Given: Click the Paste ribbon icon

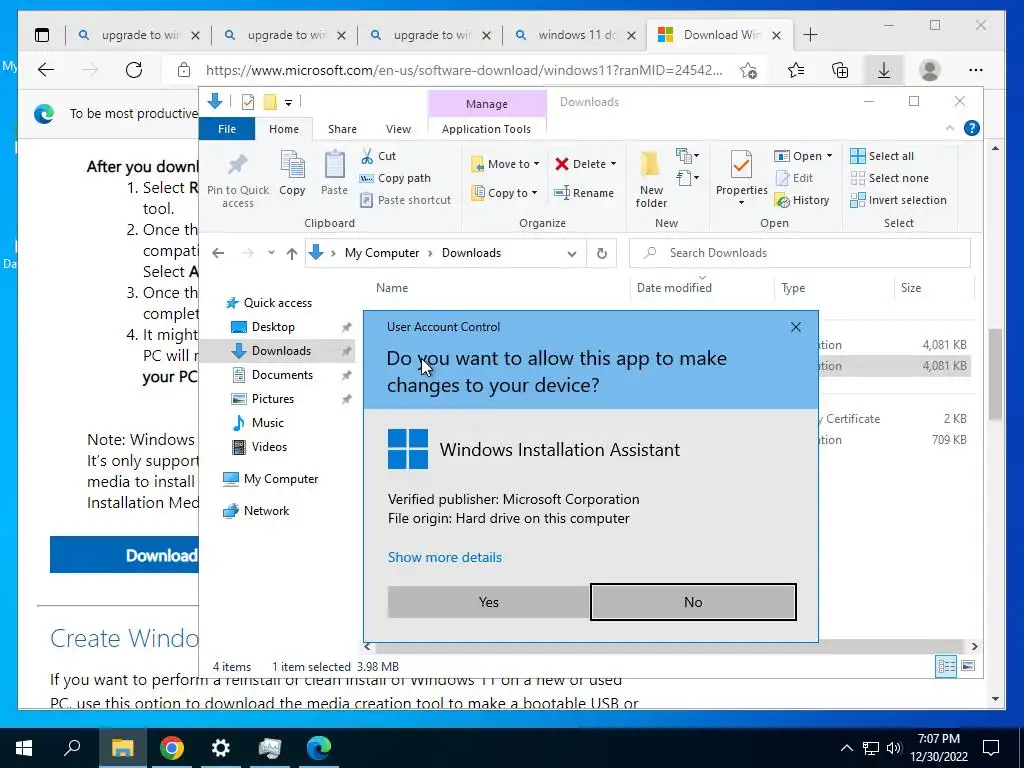Looking at the screenshot, I should coord(334,173).
